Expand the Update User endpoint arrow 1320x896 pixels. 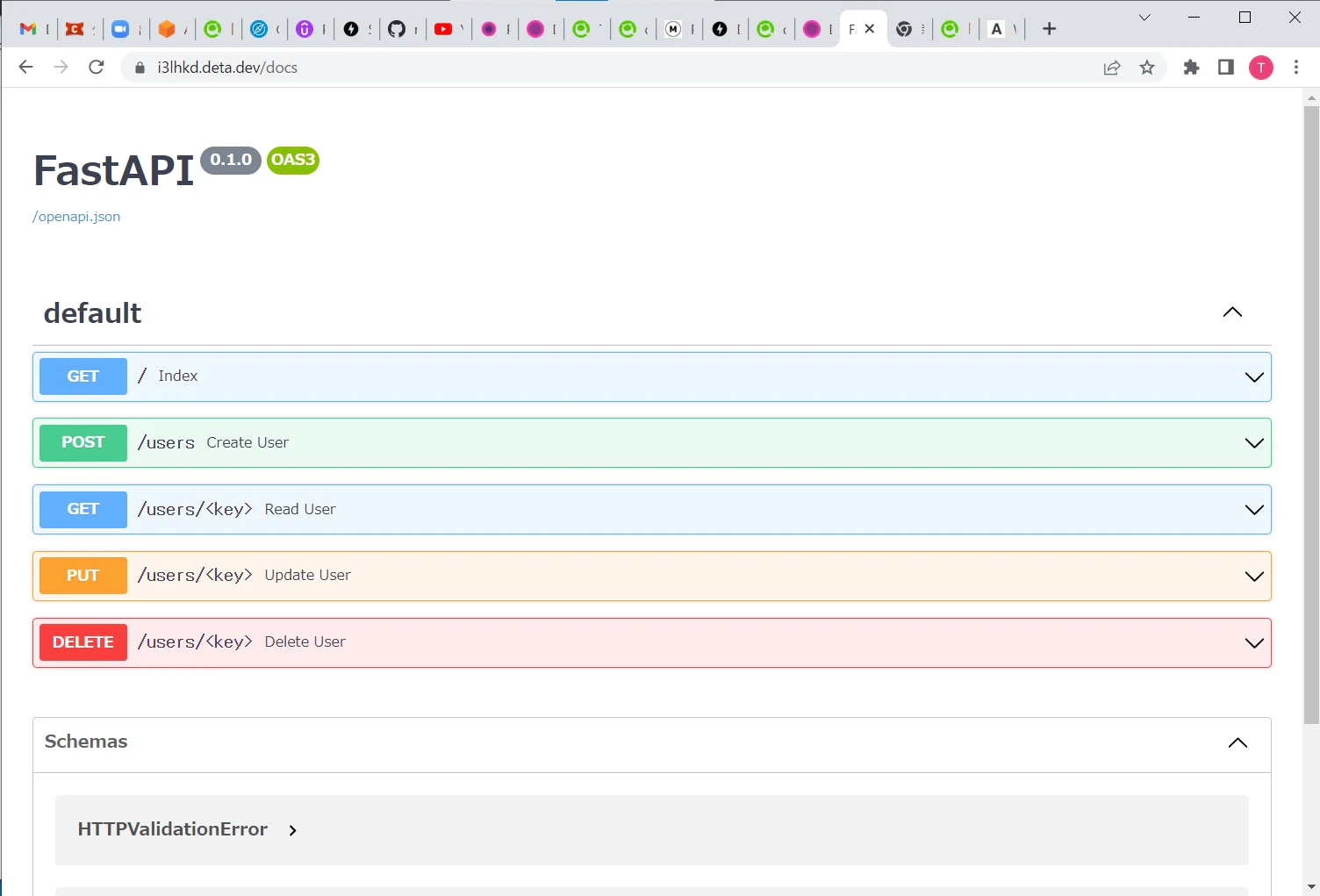click(x=1254, y=577)
